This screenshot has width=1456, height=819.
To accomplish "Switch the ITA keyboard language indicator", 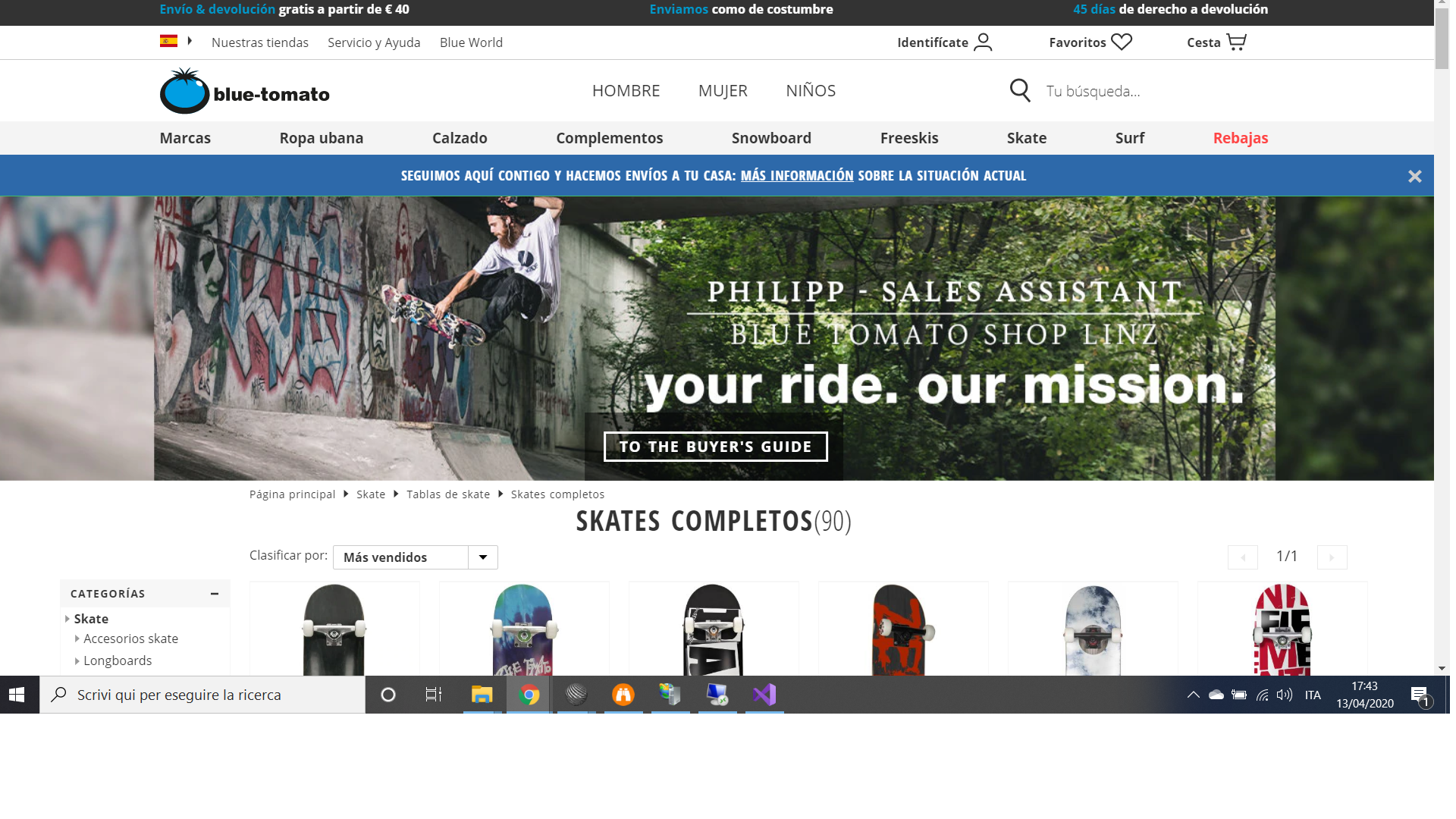I will (1313, 695).
